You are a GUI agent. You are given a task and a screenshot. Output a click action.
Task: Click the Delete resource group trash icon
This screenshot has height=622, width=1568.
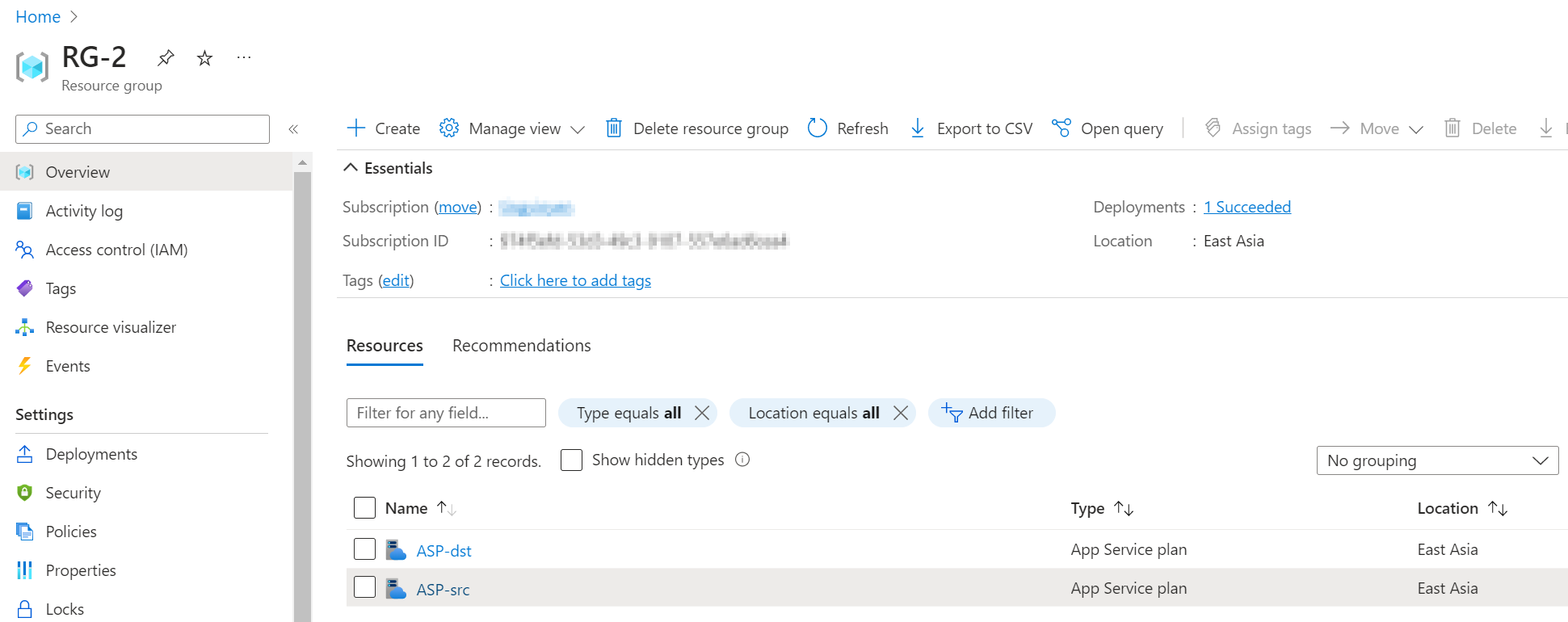pos(614,128)
